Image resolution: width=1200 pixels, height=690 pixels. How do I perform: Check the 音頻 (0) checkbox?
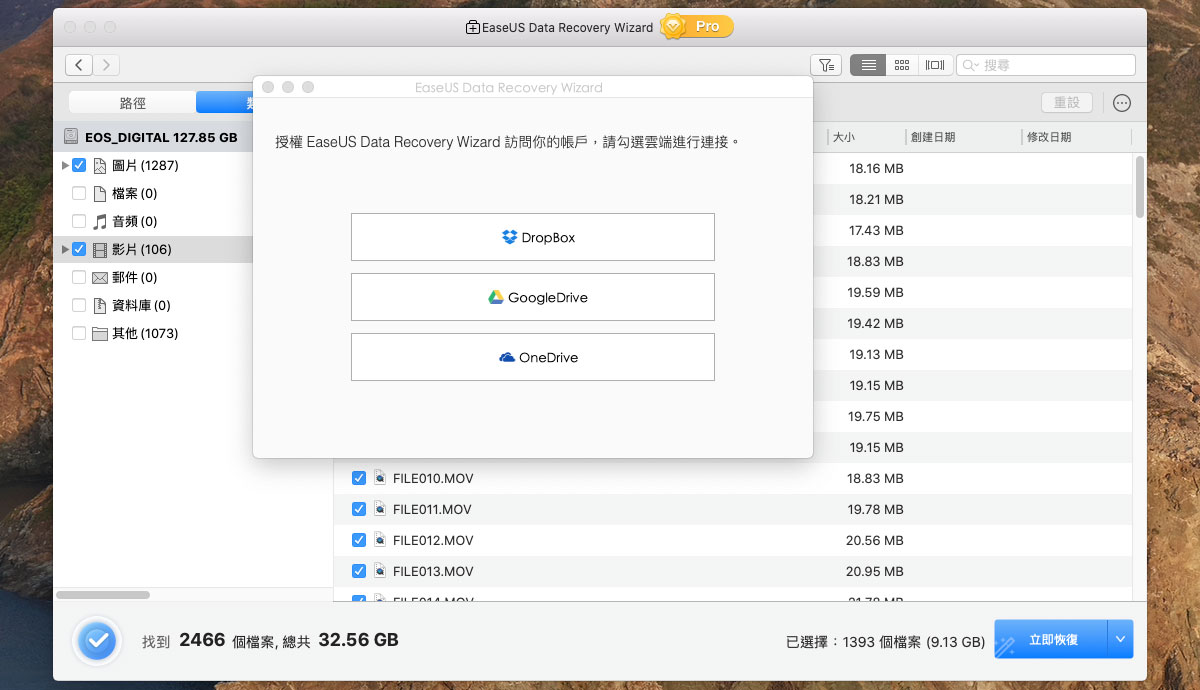point(79,221)
